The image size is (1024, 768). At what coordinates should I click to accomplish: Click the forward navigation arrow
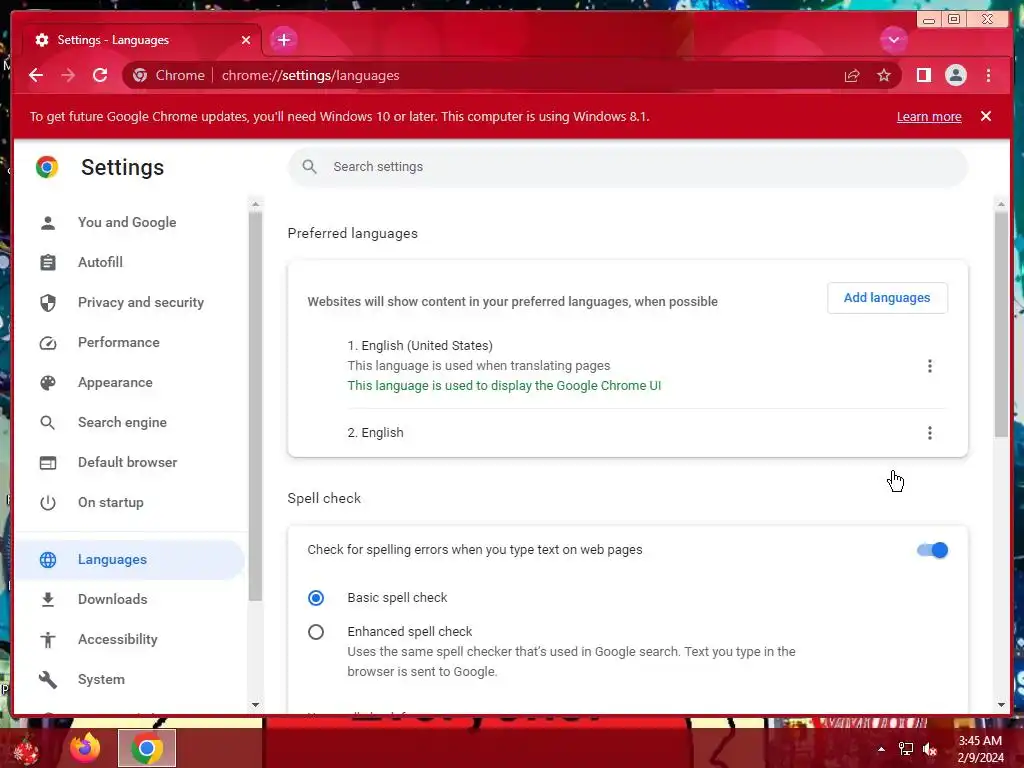pyautogui.click(x=68, y=75)
